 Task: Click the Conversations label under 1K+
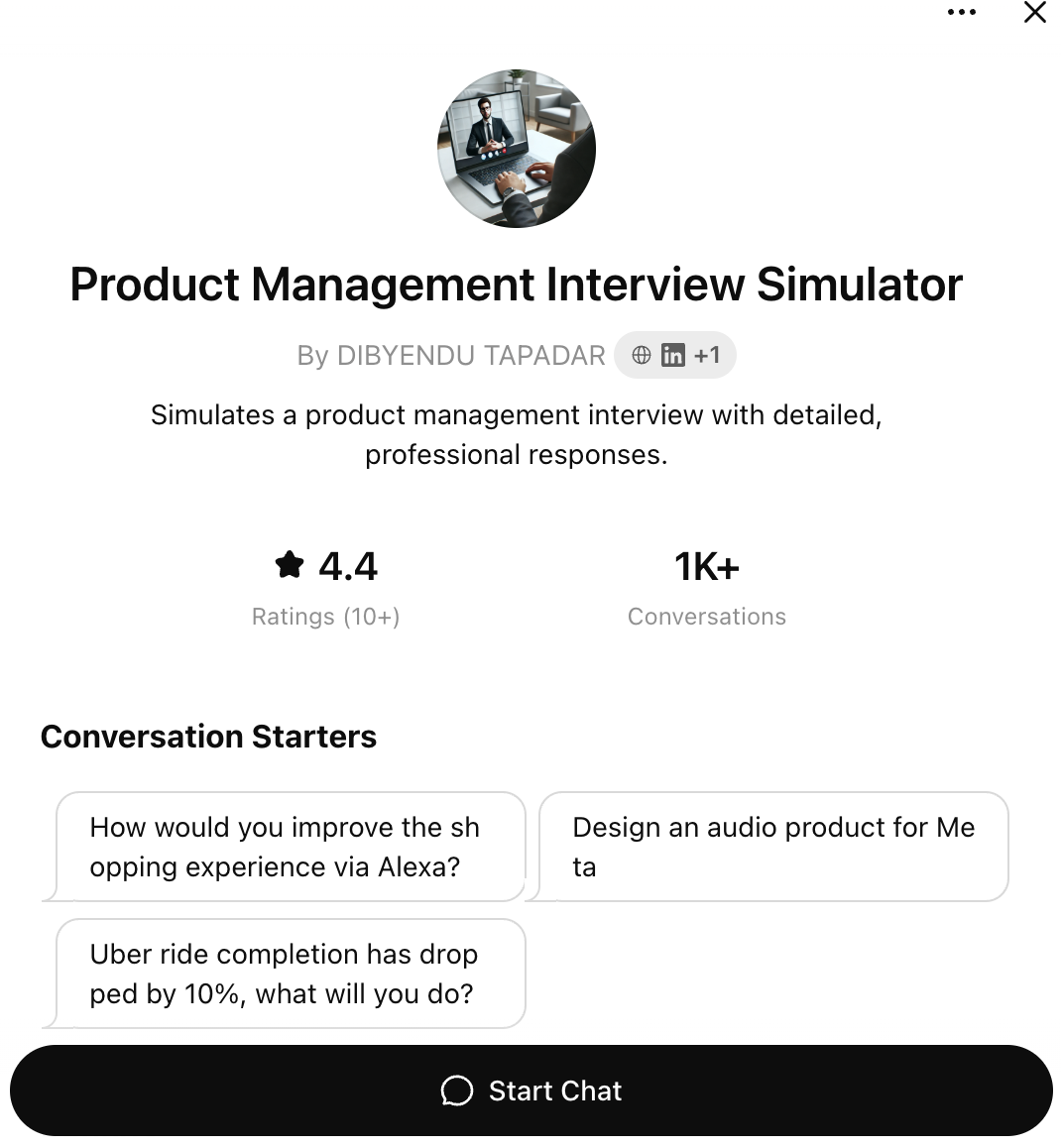pos(706,617)
